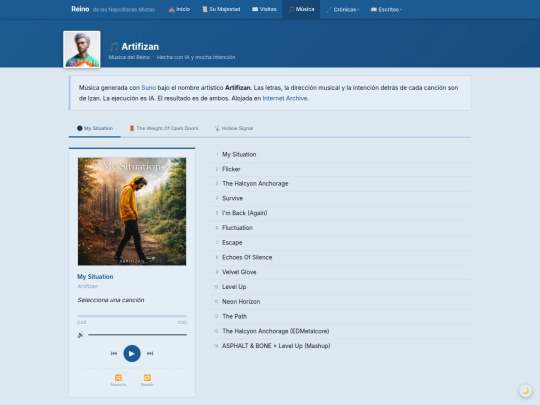This screenshot has width=540, height=405.
Task: Toggle Repetir repeat mode
Action: coord(147,380)
